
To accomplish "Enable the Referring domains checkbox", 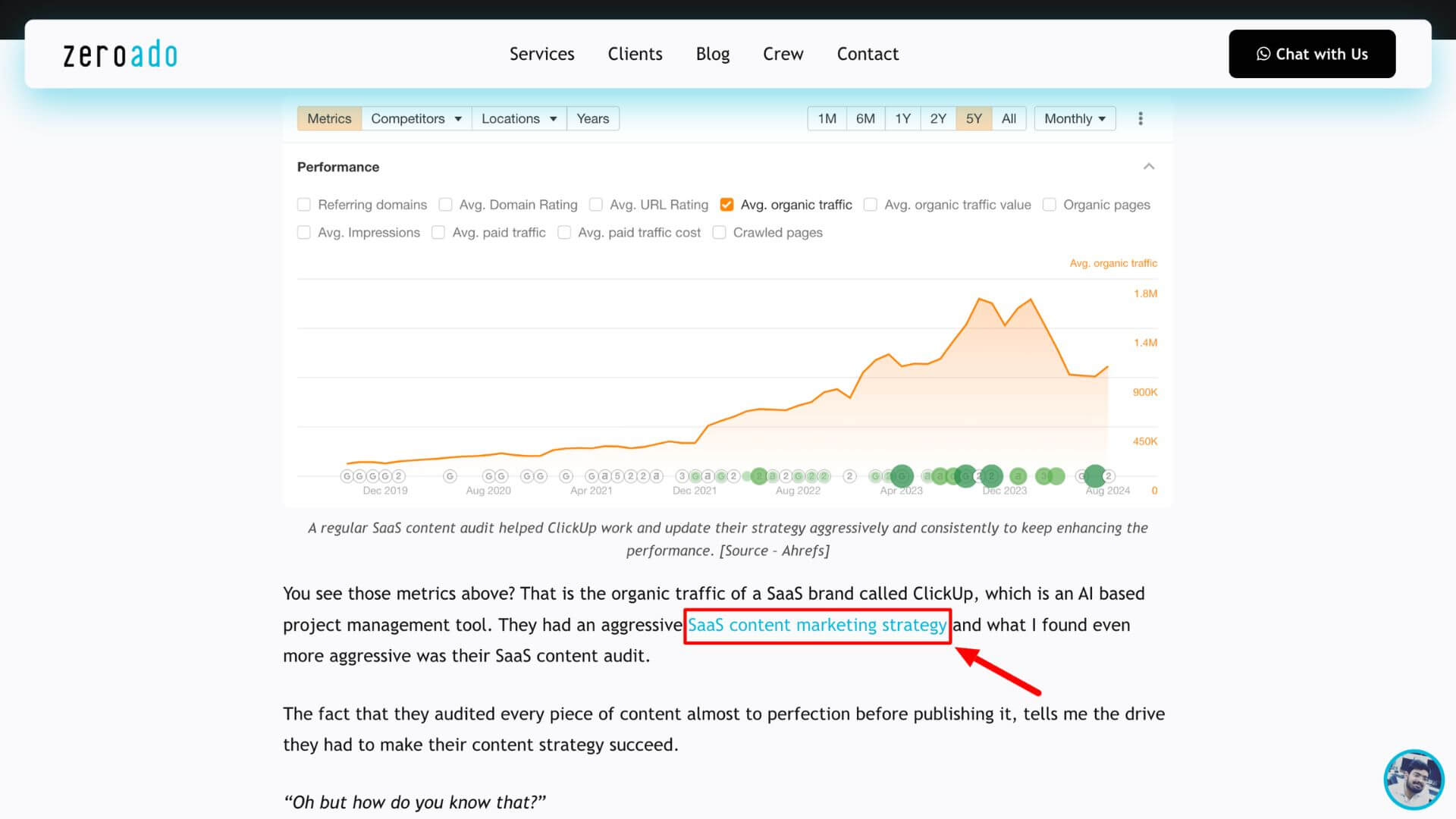I will coord(304,205).
